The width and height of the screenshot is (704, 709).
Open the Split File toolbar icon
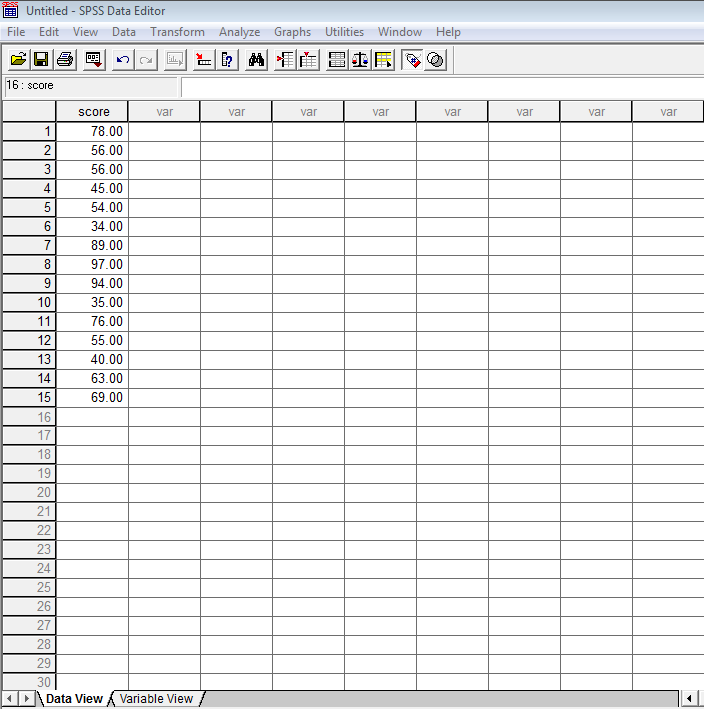click(337, 60)
